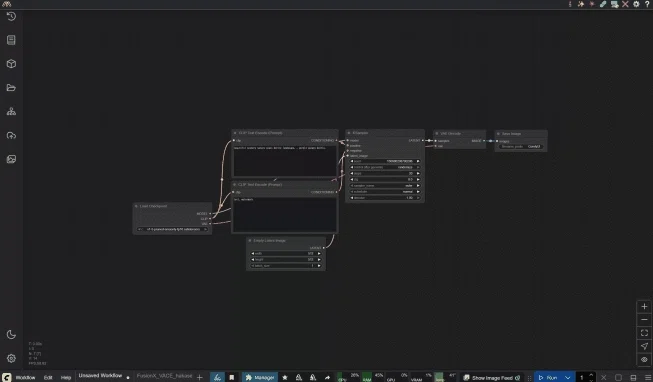Open the hamburger menu at bottom right
Image resolution: width=653 pixels, height=382 pixels.
(648, 377)
